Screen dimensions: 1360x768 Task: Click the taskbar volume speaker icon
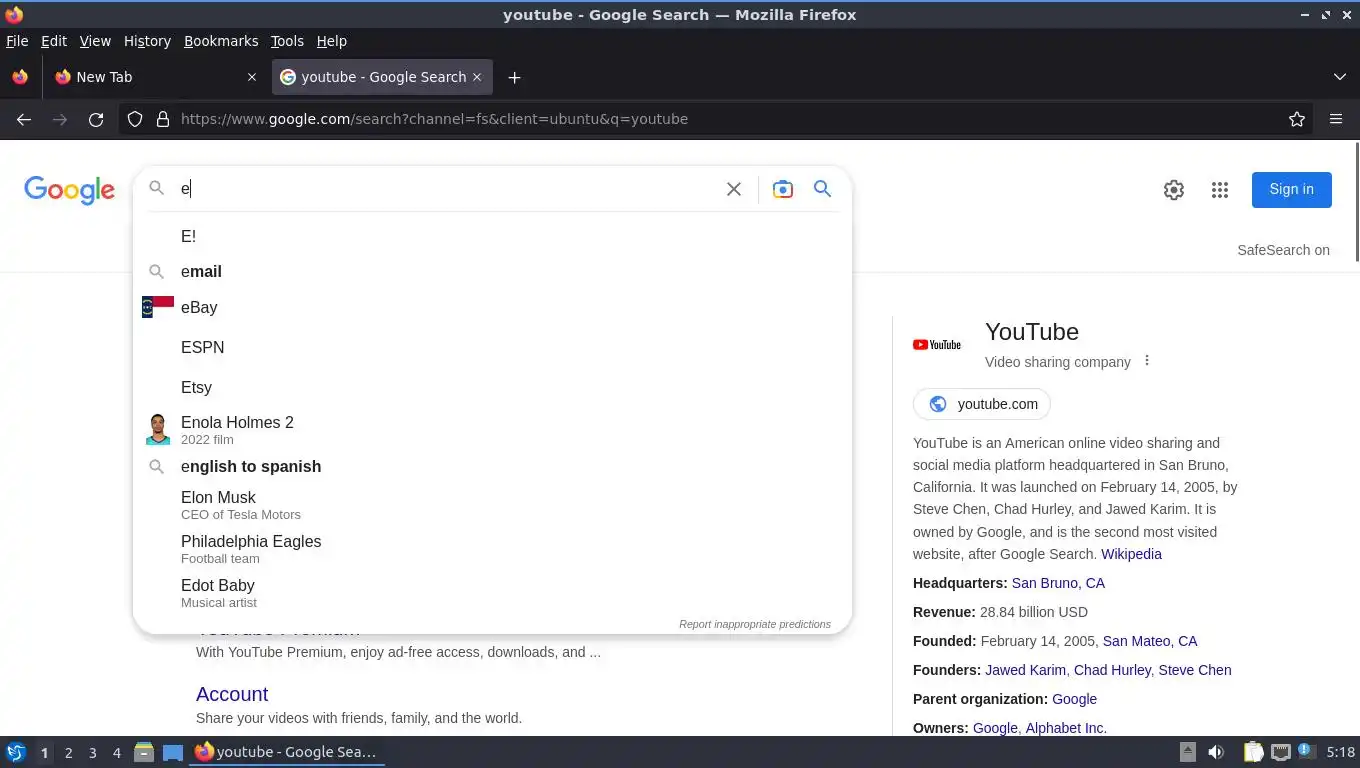[1216, 752]
